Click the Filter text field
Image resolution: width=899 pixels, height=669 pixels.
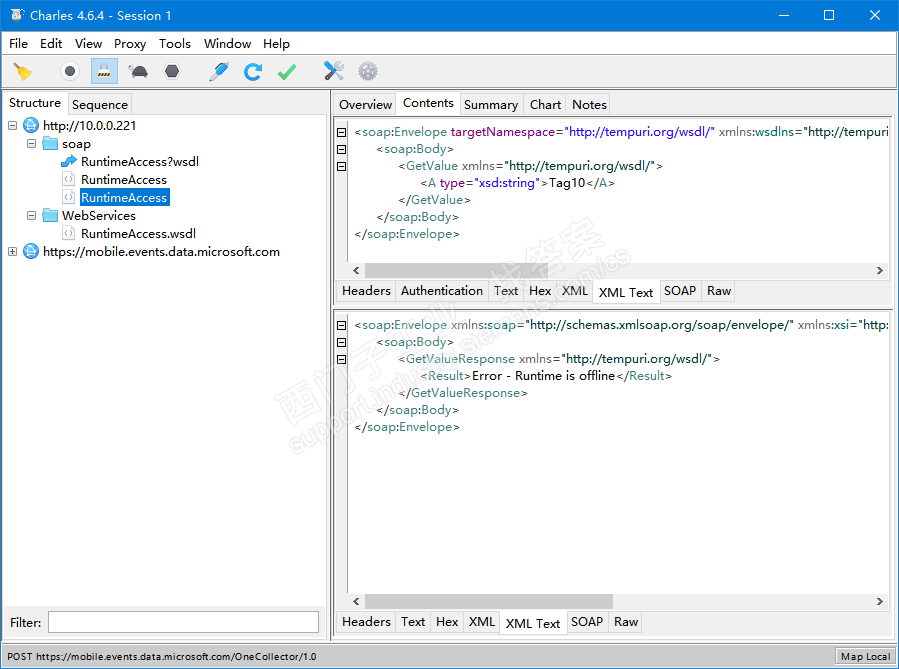click(x=183, y=622)
